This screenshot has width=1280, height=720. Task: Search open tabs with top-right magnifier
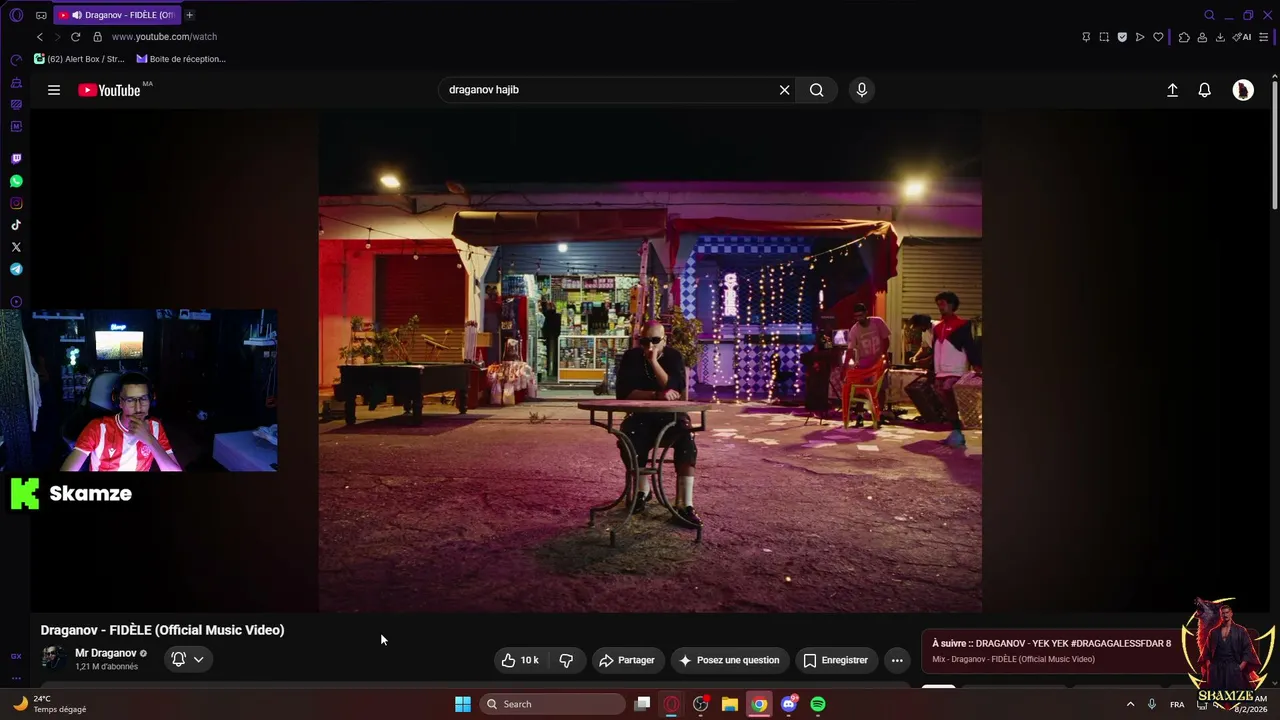point(1209,15)
